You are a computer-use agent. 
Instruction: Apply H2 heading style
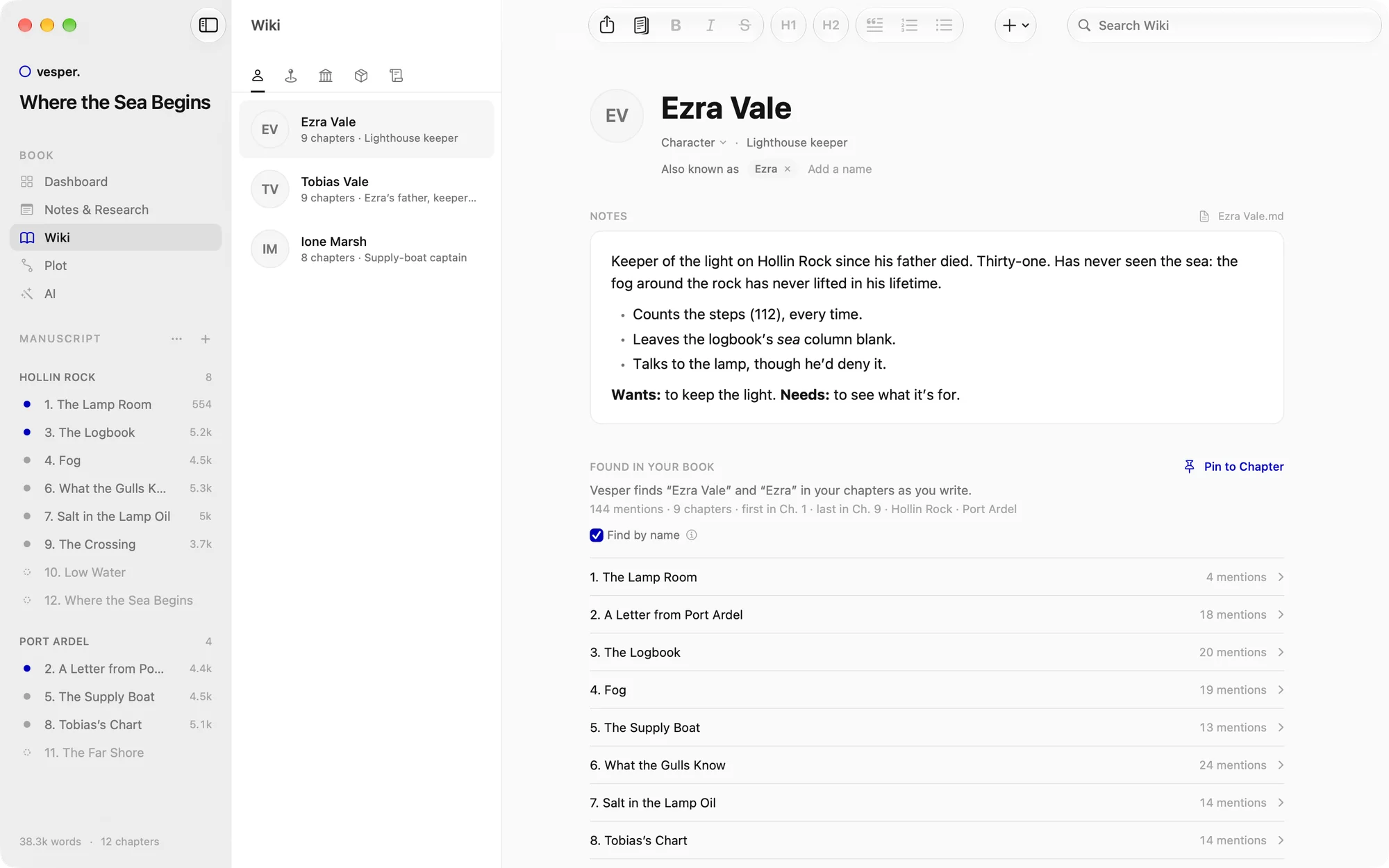831,25
